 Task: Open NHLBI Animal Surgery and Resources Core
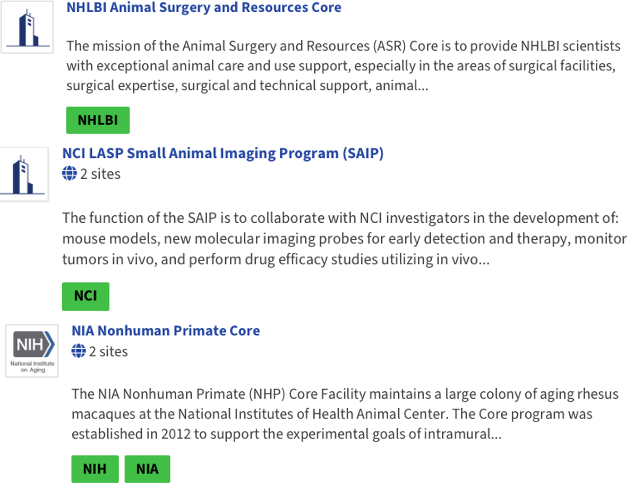[x=204, y=8]
